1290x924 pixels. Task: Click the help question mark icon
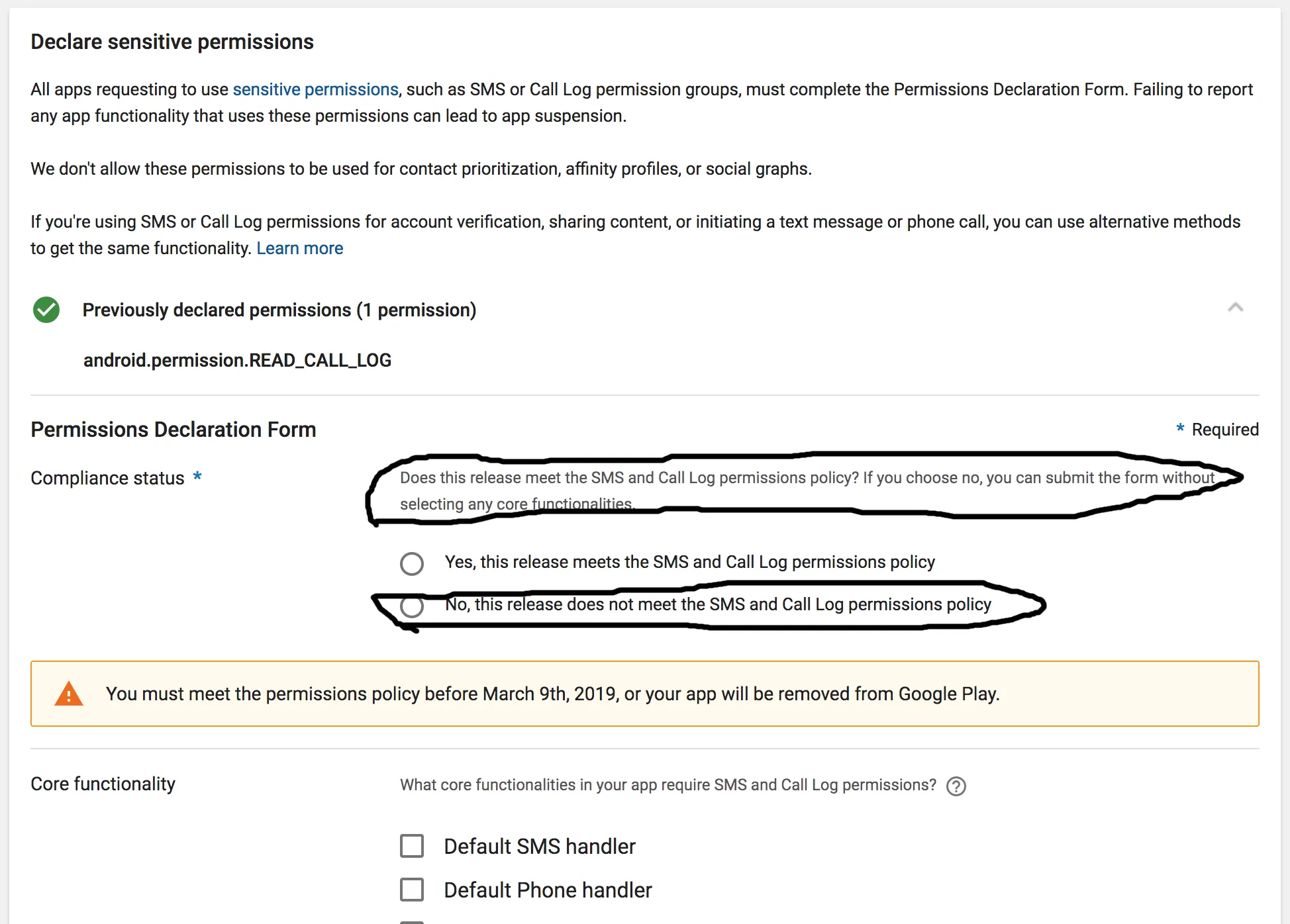(x=956, y=786)
